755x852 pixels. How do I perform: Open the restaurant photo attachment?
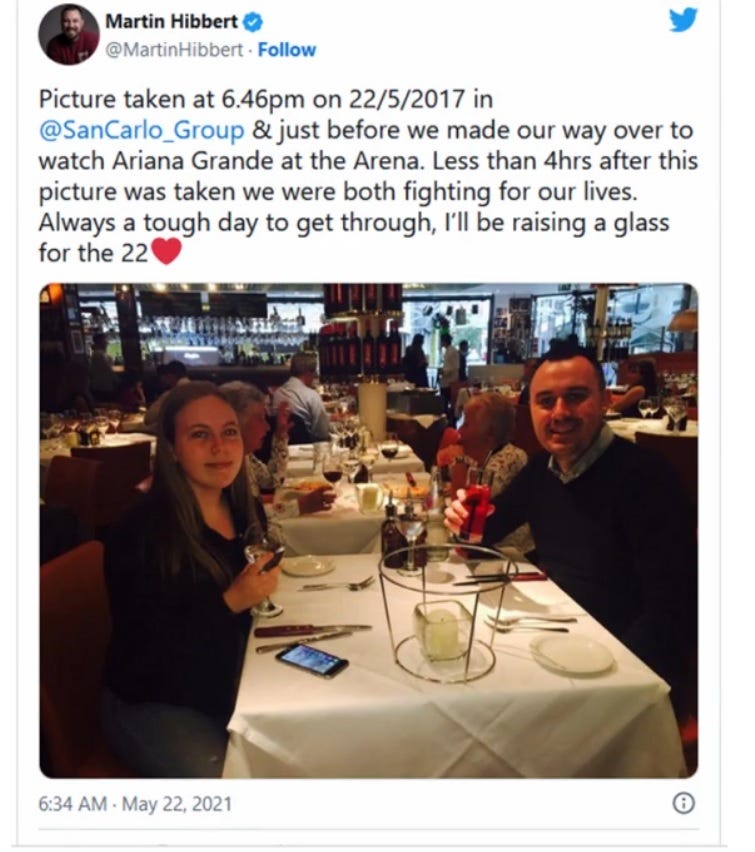(369, 530)
